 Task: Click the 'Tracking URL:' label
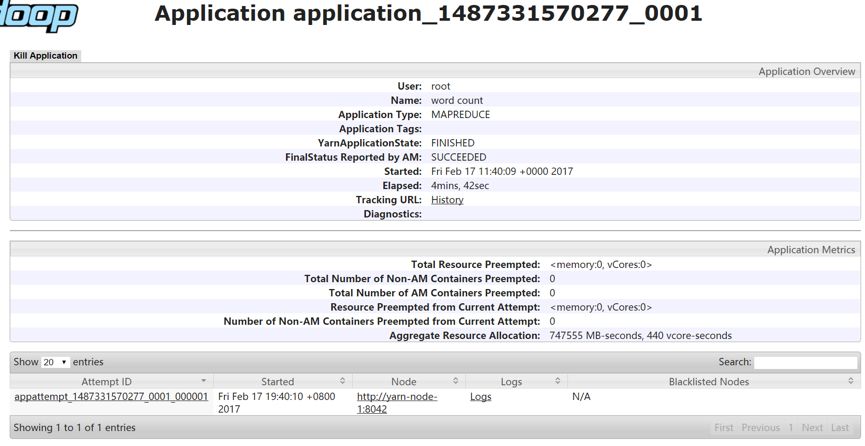point(388,200)
